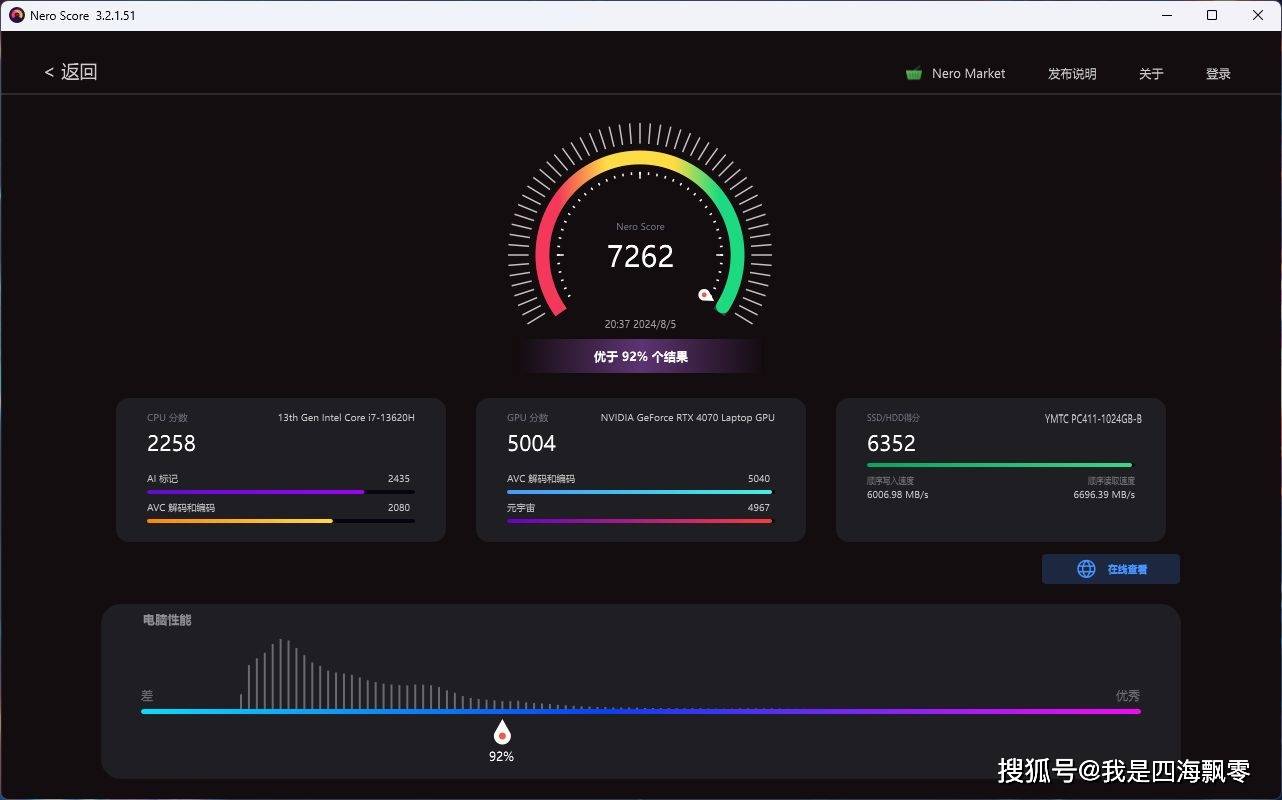The height and width of the screenshot is (800, 1282).
Task: Click the CPU AVC 解码和编码 orange bar
Action: (281, 521)
